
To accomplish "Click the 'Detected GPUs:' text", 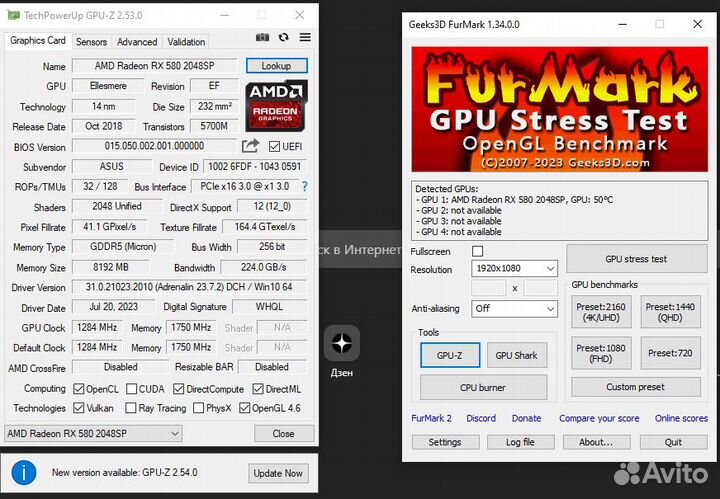I will coord(446,189).
